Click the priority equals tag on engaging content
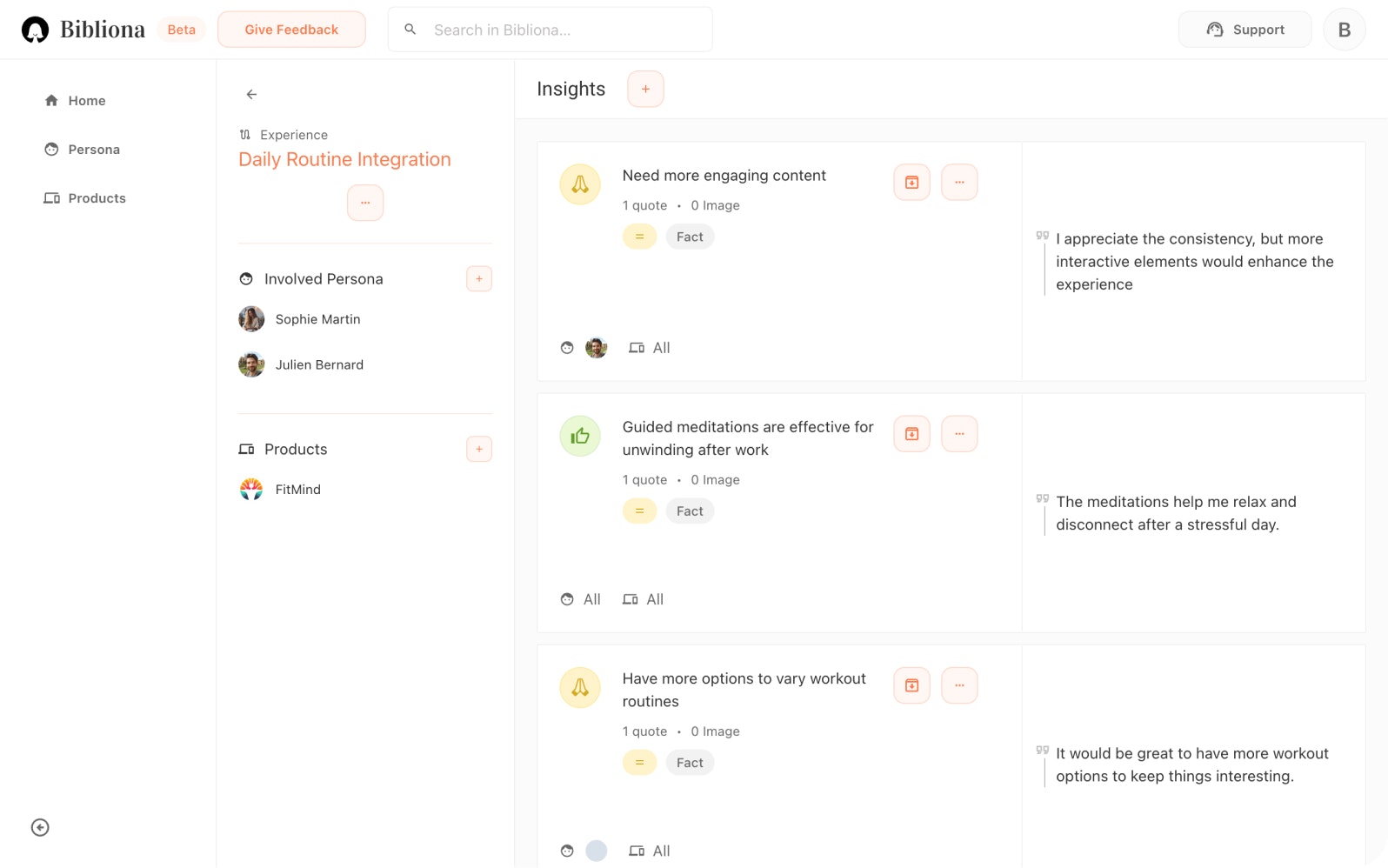1388x868 pixels. pos(639,237)
